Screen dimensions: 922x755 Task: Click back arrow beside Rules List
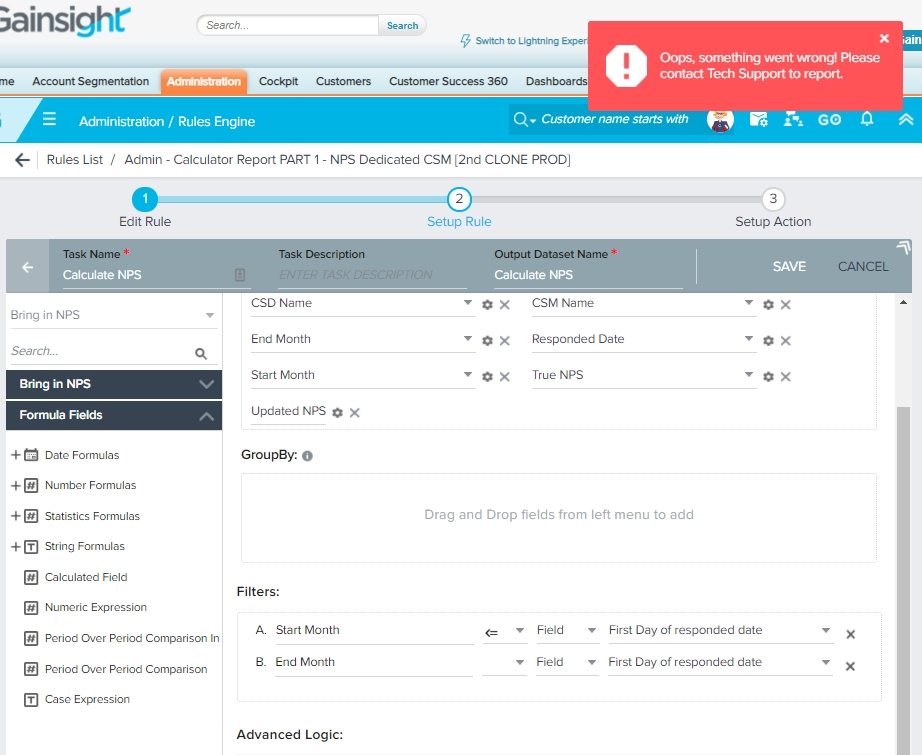click(22, 160)
